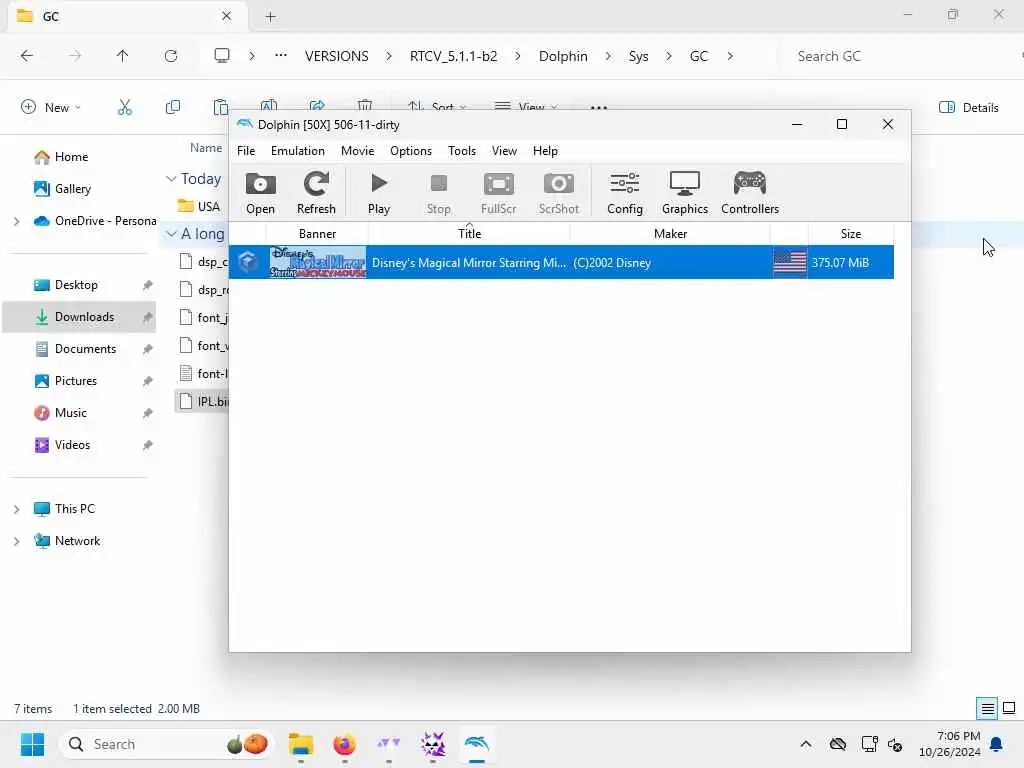Open Firefox from the taskbar
1024x768 pixels.
click(344, 744)
